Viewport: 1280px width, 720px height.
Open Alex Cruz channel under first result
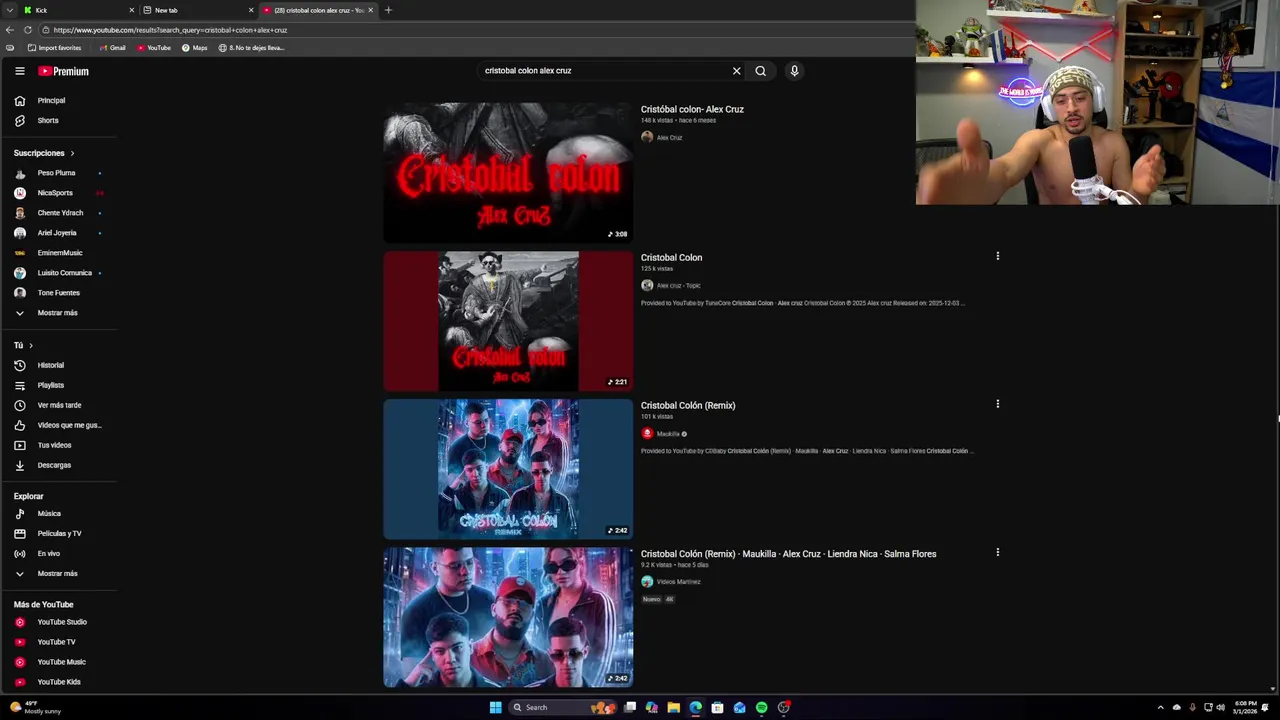point(669,138)
